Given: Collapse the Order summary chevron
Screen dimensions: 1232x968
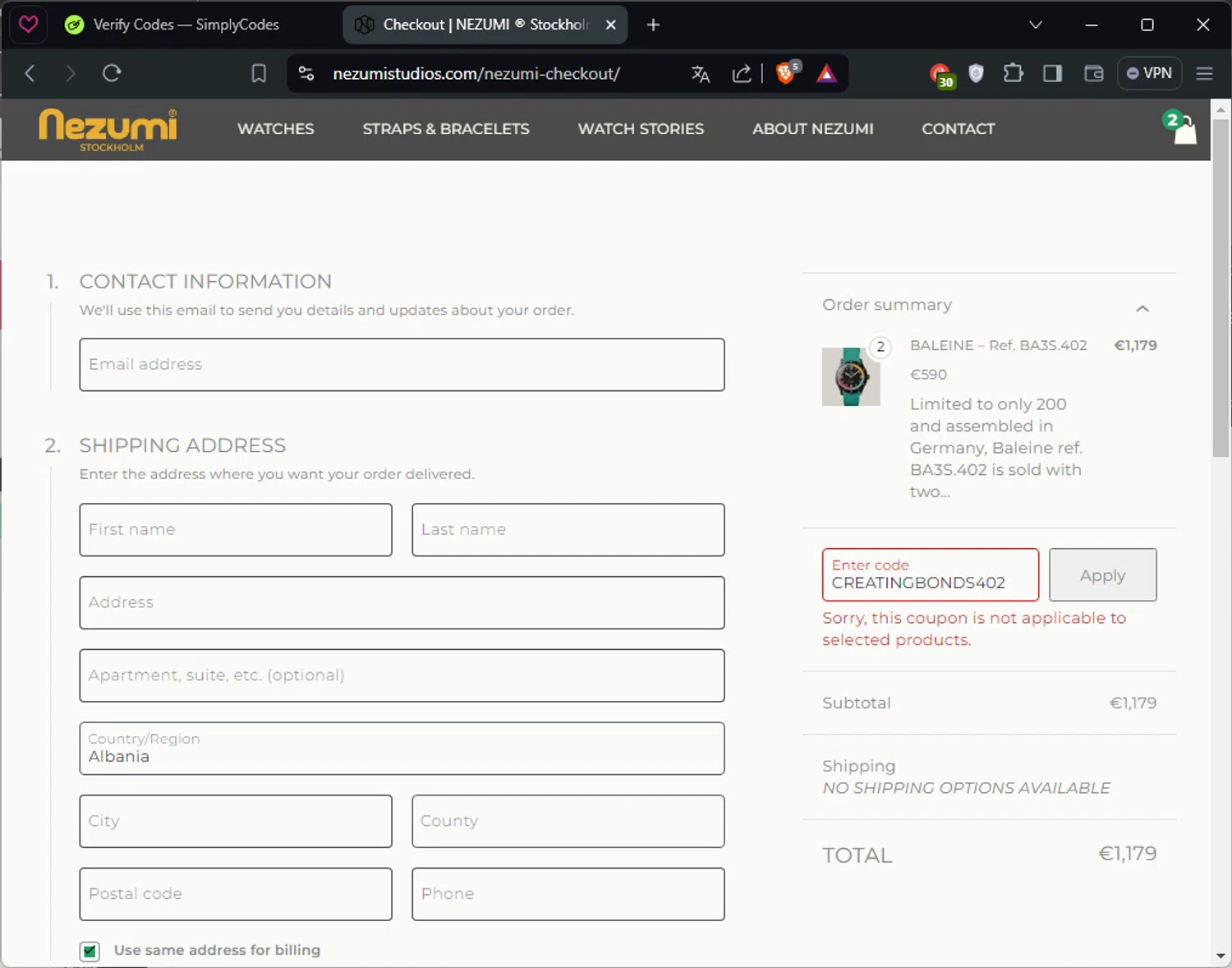Looking at the screenshot, I should [x=1142, y=308].
